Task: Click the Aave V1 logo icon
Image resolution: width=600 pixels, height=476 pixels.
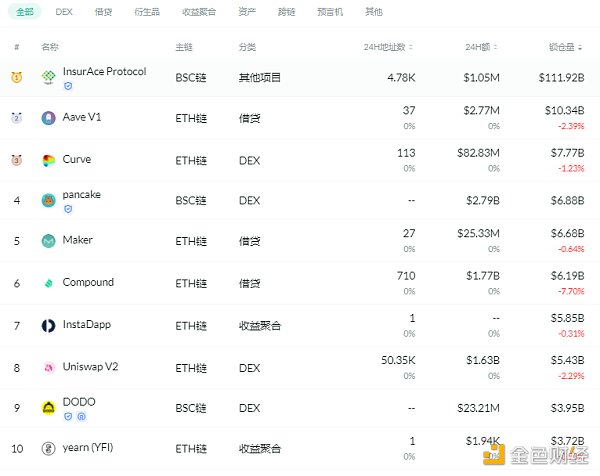Action: pyautogui.click(x=48, y=118)
